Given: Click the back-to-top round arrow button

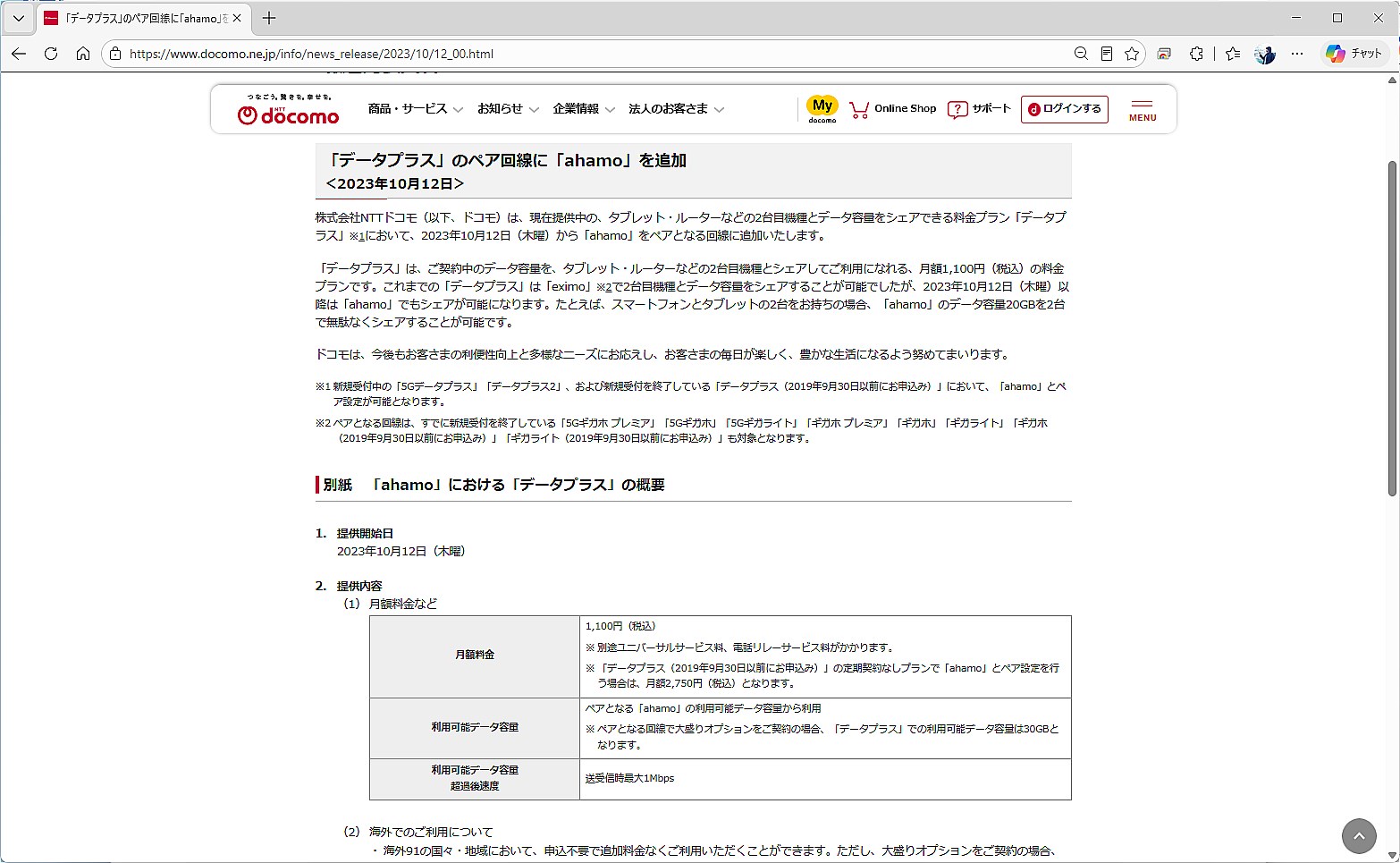Looking at the screenshot, I should coord(1359,836).
